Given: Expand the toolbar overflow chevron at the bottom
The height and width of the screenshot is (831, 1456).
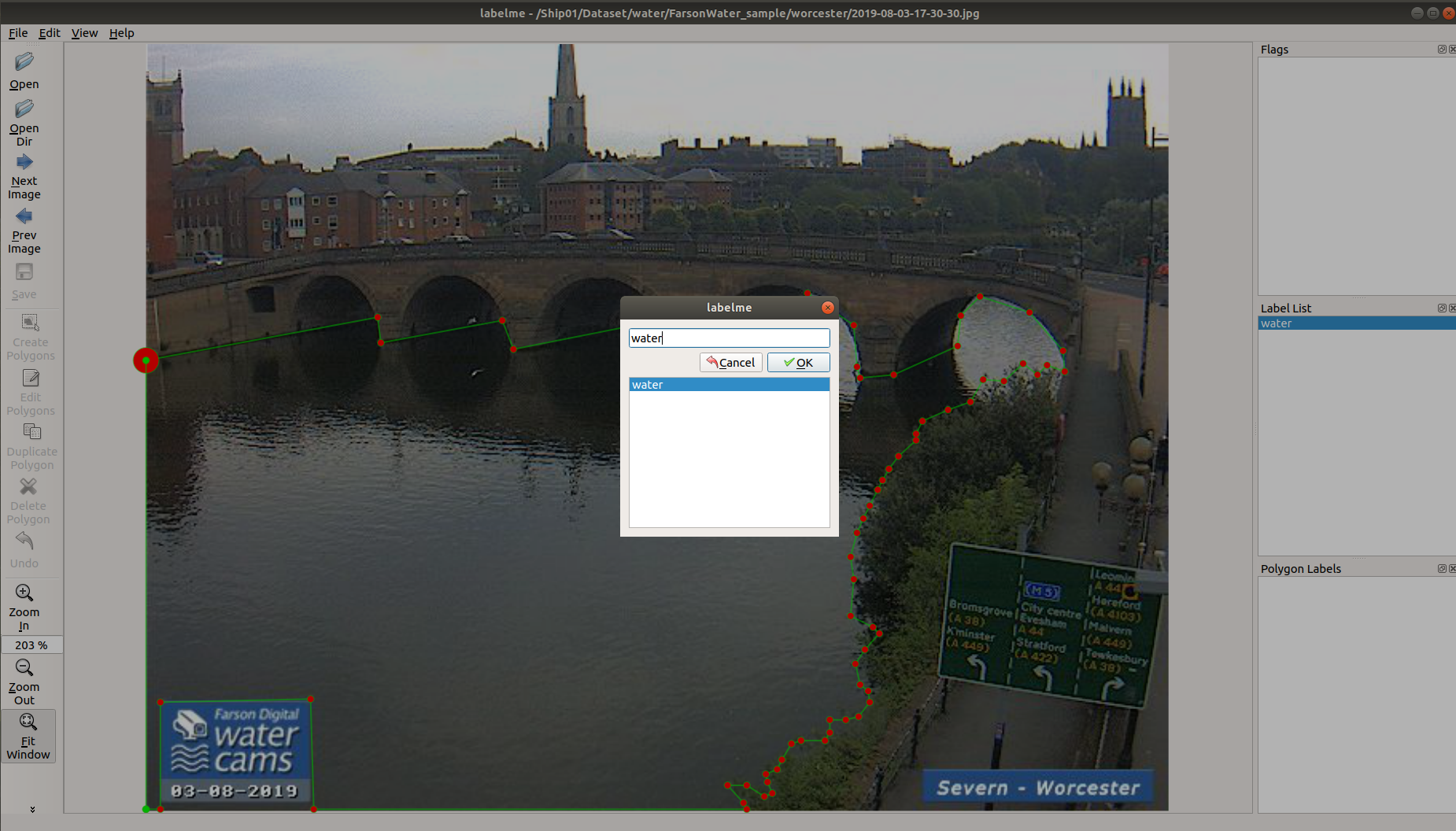Looking at the screenshot, I should (x=32, y=809).
